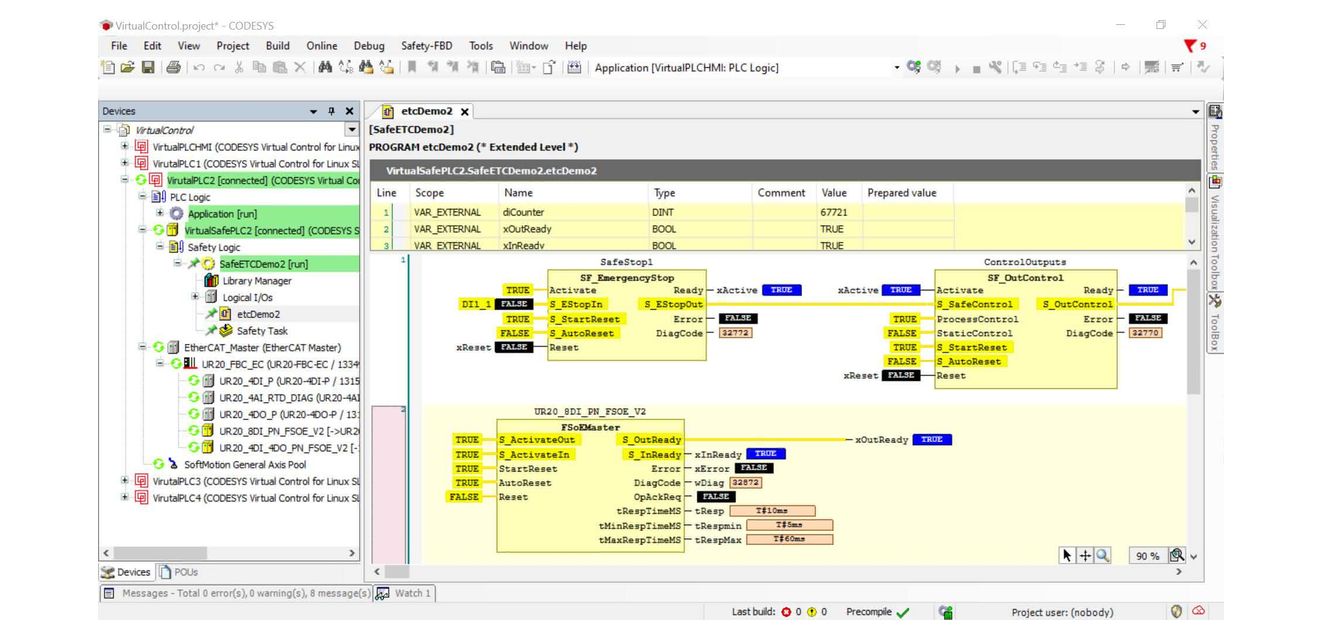The height and width of the screenshot is (636, 1320).
Task: Open the editor tab list dropdown arrow
Action: (1196, 111)
